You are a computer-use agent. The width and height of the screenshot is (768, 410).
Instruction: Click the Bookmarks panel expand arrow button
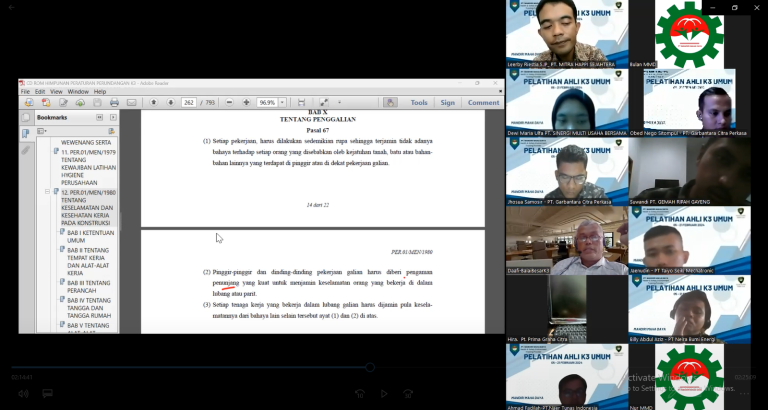[x=113, y=118]
